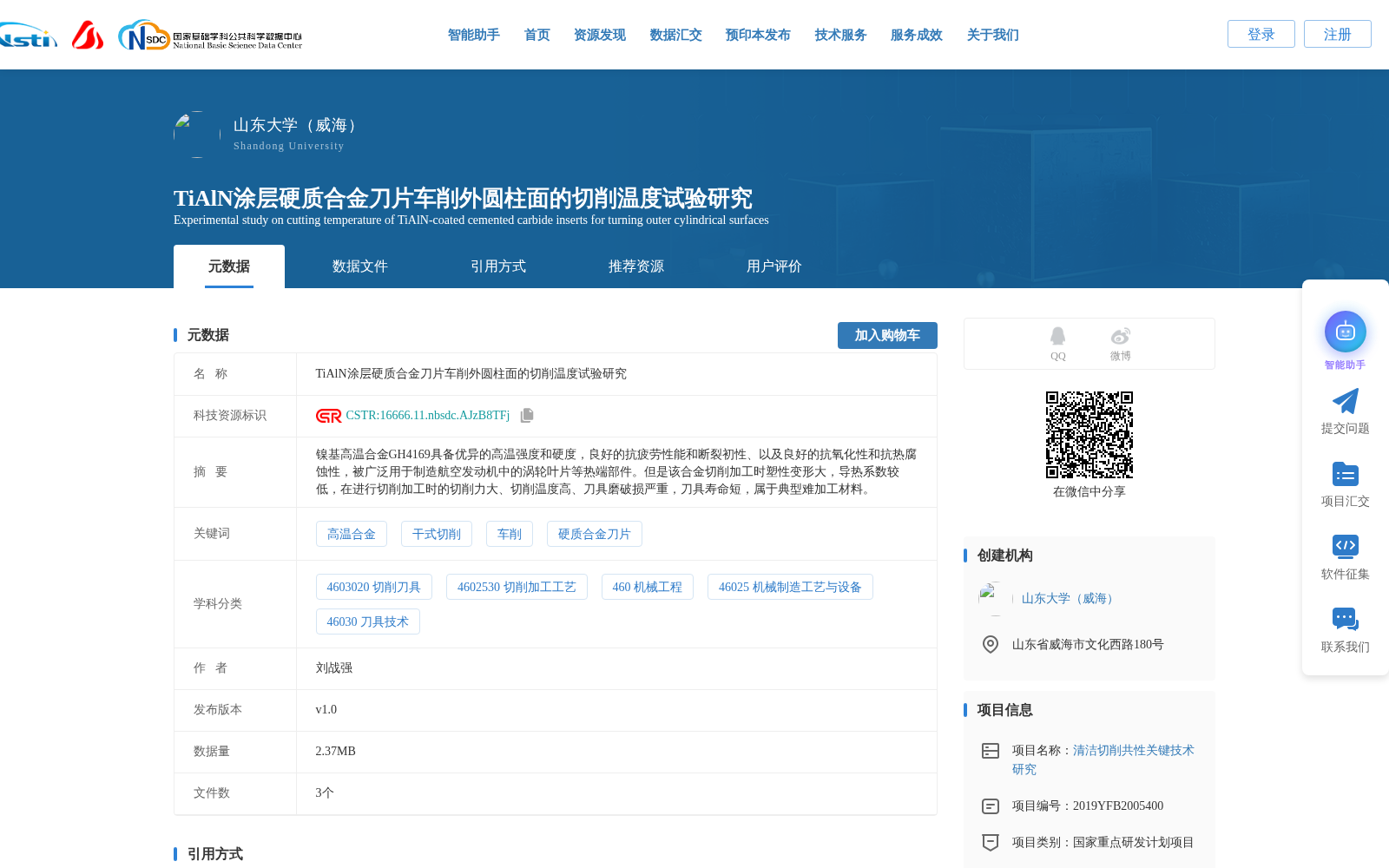1389x868 pixels.
Task: Click the 车削 keyword tag
Action: coord(510,534)
